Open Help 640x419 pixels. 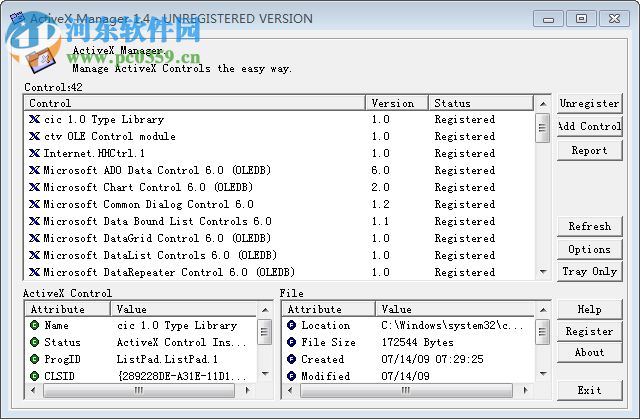pos(589,310)
